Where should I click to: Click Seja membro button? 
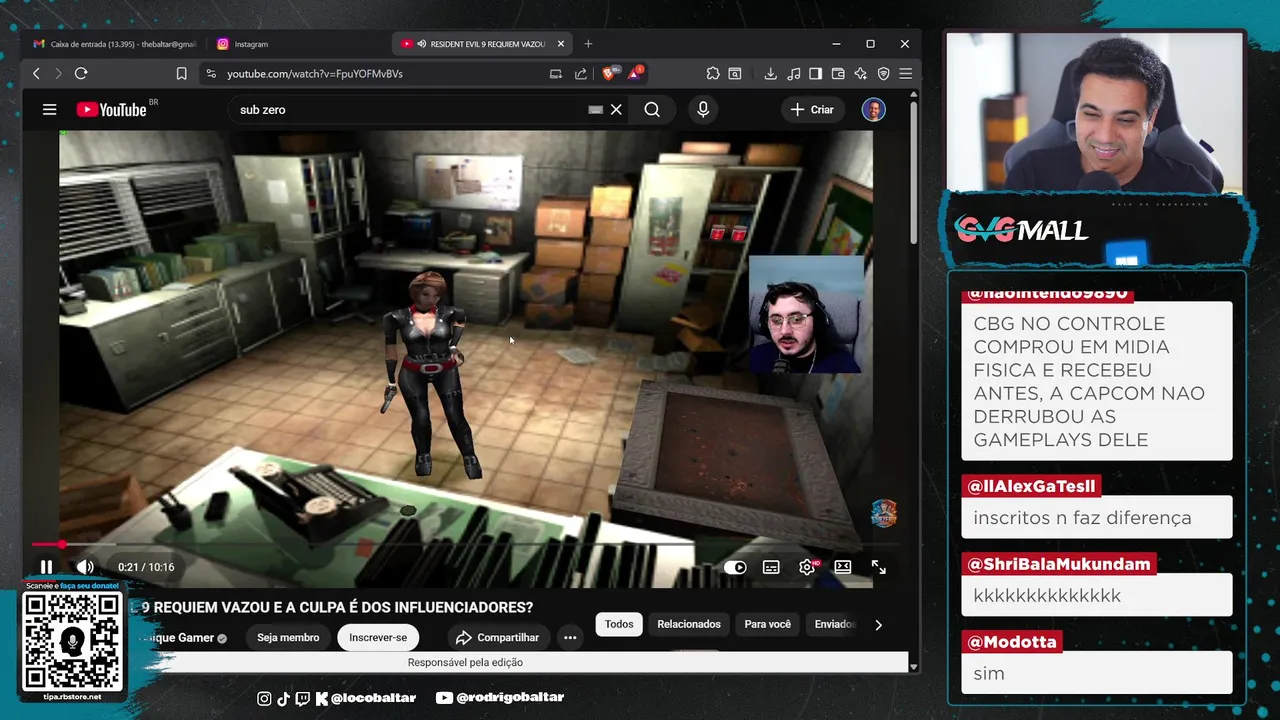288,638
